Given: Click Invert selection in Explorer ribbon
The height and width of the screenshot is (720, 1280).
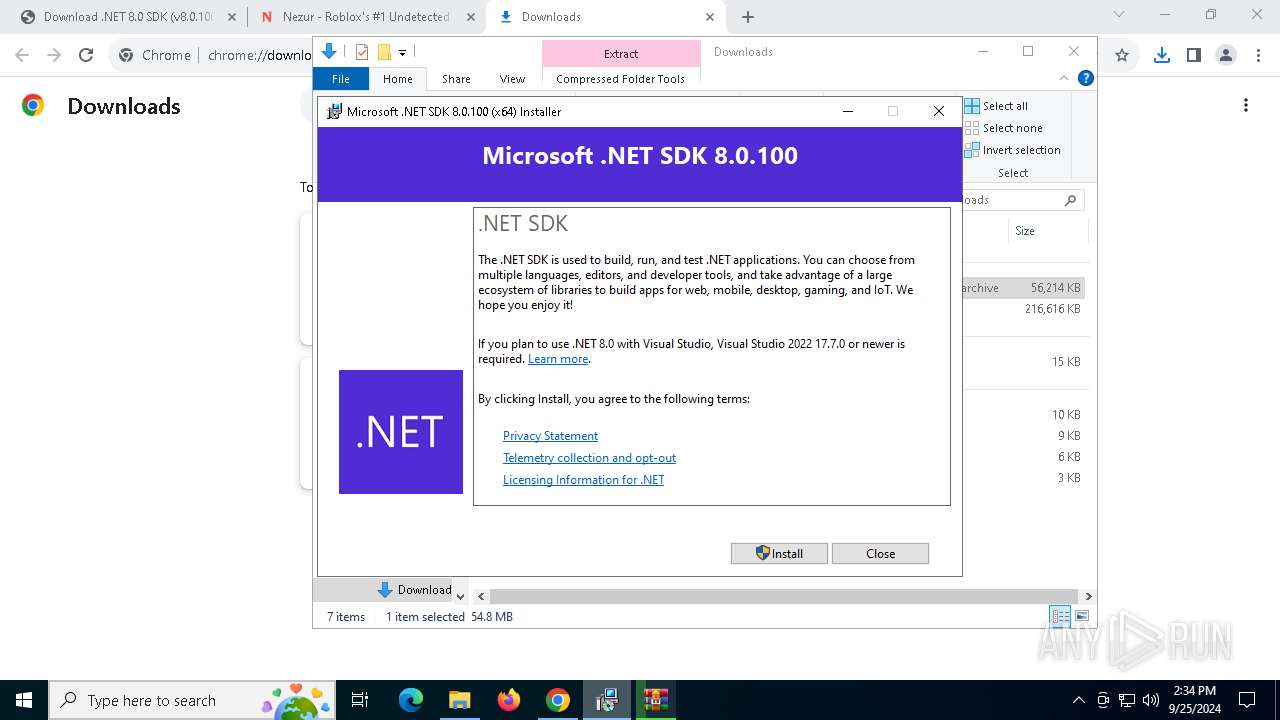Looking at the screenshot, I should point(1012,150).
